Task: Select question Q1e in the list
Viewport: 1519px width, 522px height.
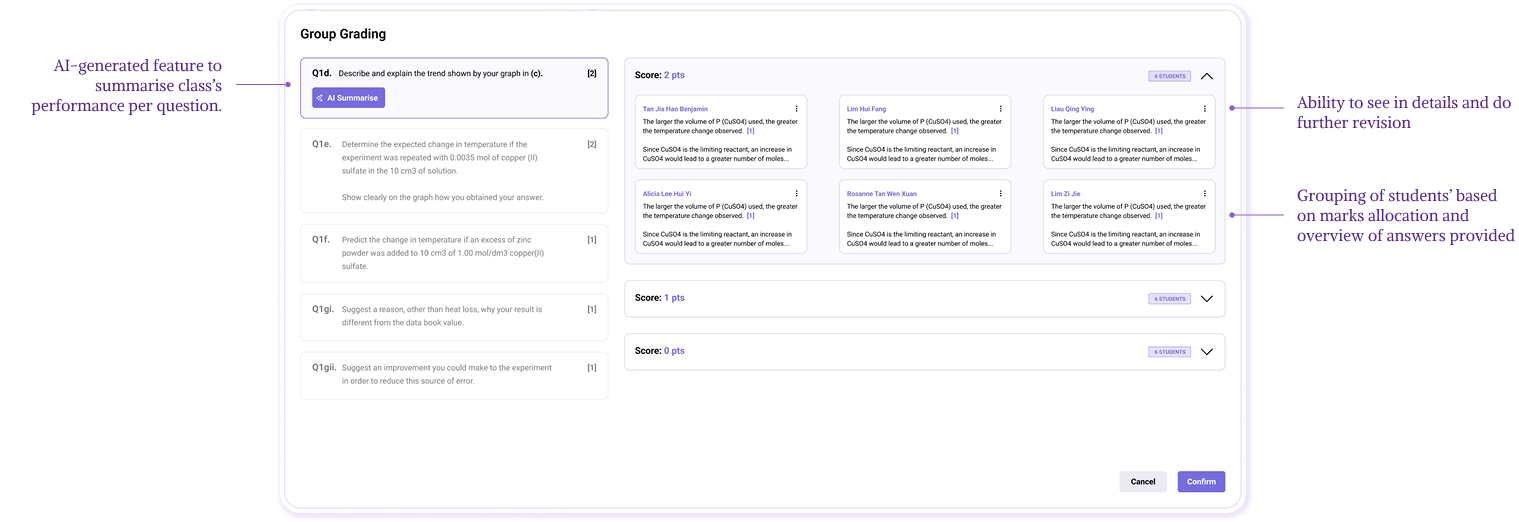Action: 454,170
